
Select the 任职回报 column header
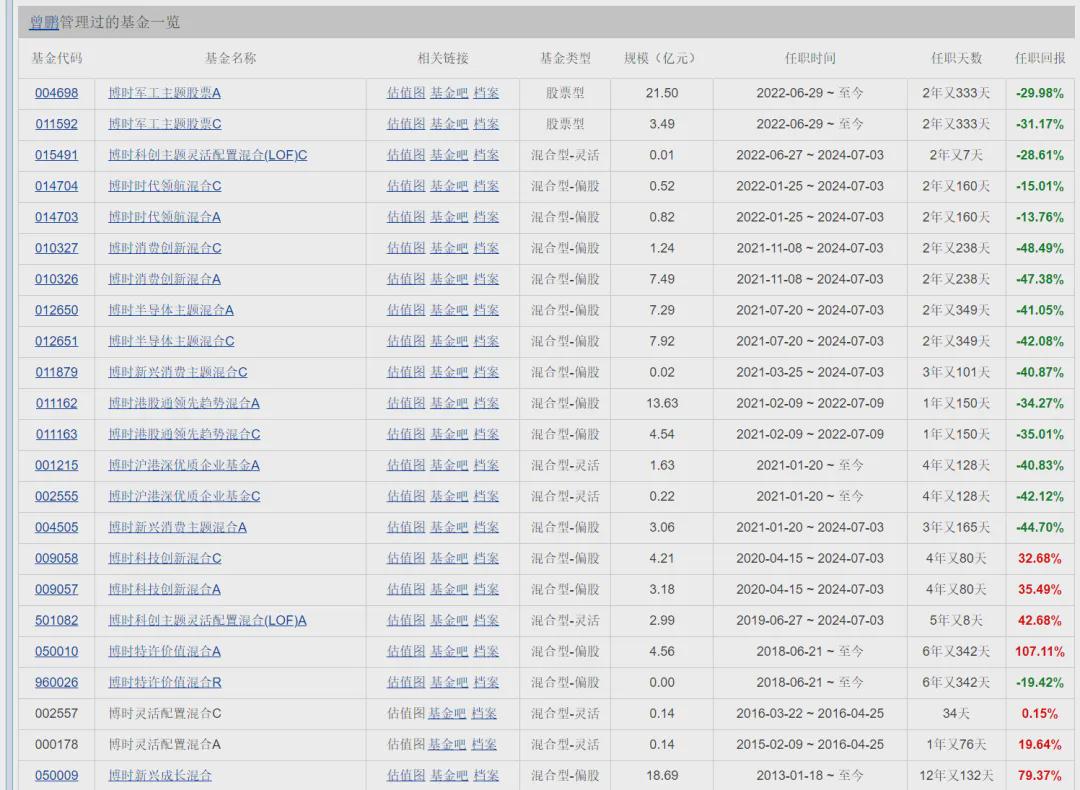tap(1040, 59)
